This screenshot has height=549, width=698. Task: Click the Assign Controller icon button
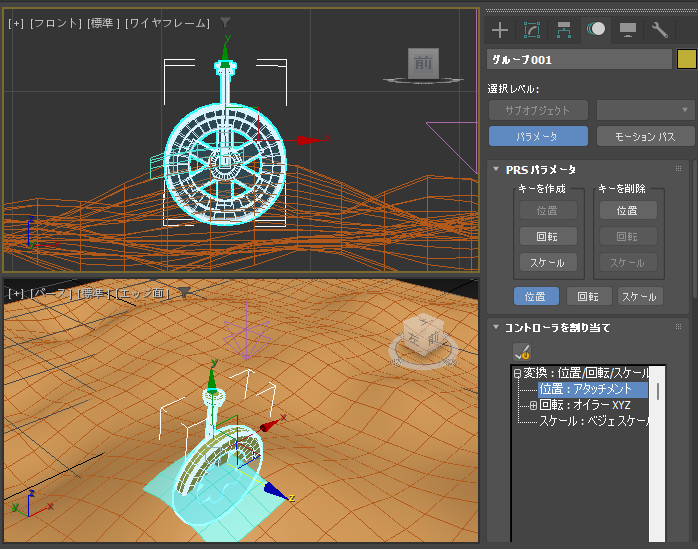[522, 352]
